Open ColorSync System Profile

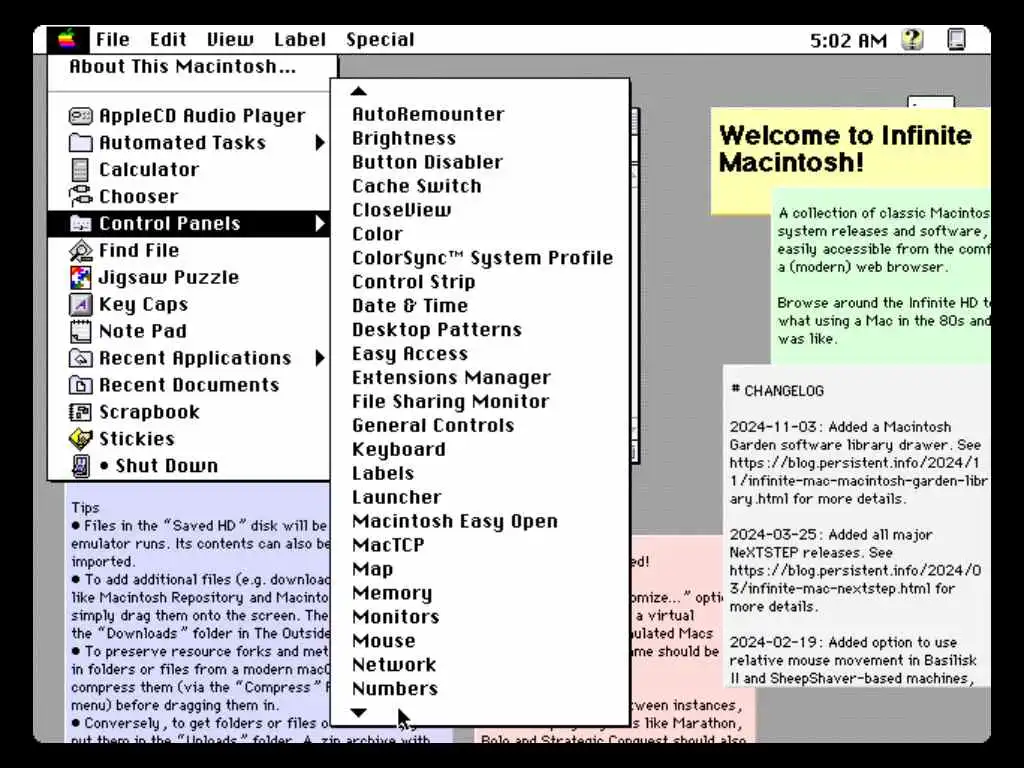[x=482, y=258]
